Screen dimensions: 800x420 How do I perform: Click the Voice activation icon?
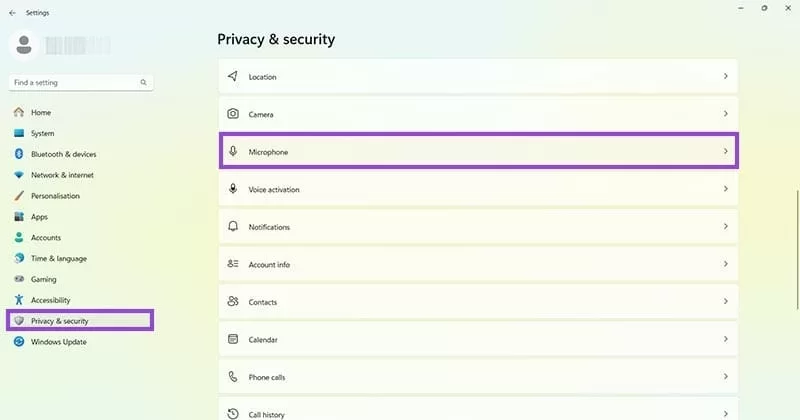[233, 189]
